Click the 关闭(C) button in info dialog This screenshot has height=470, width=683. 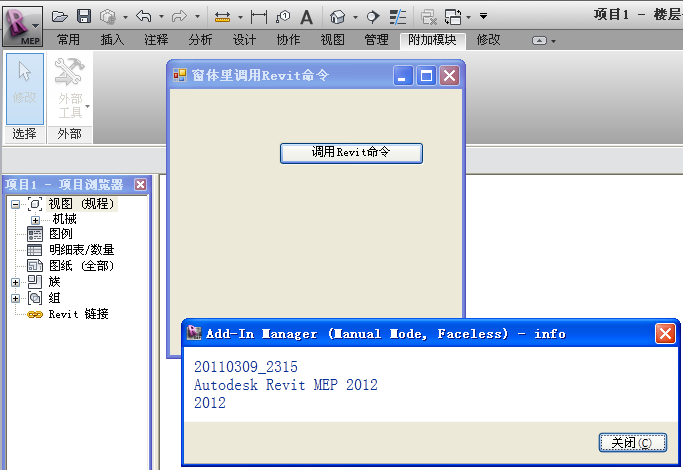632,443
